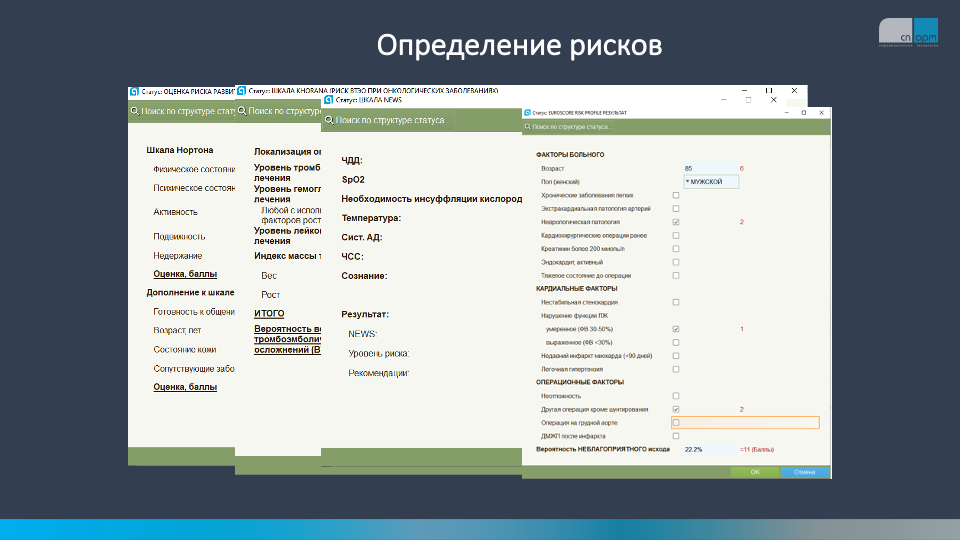Click Уровень риска row in NEWS window
Viewport: 960px width, 540px height.
tap(378, 353)
